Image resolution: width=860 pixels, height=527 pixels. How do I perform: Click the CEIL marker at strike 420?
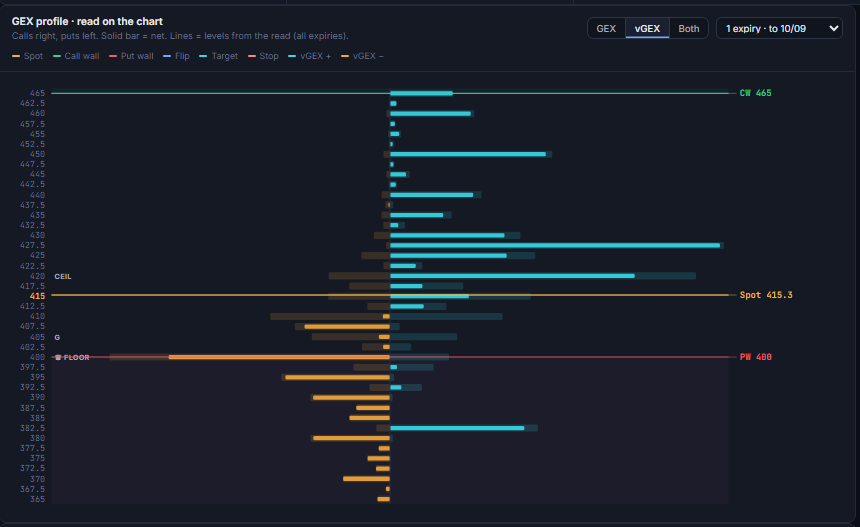63,276
